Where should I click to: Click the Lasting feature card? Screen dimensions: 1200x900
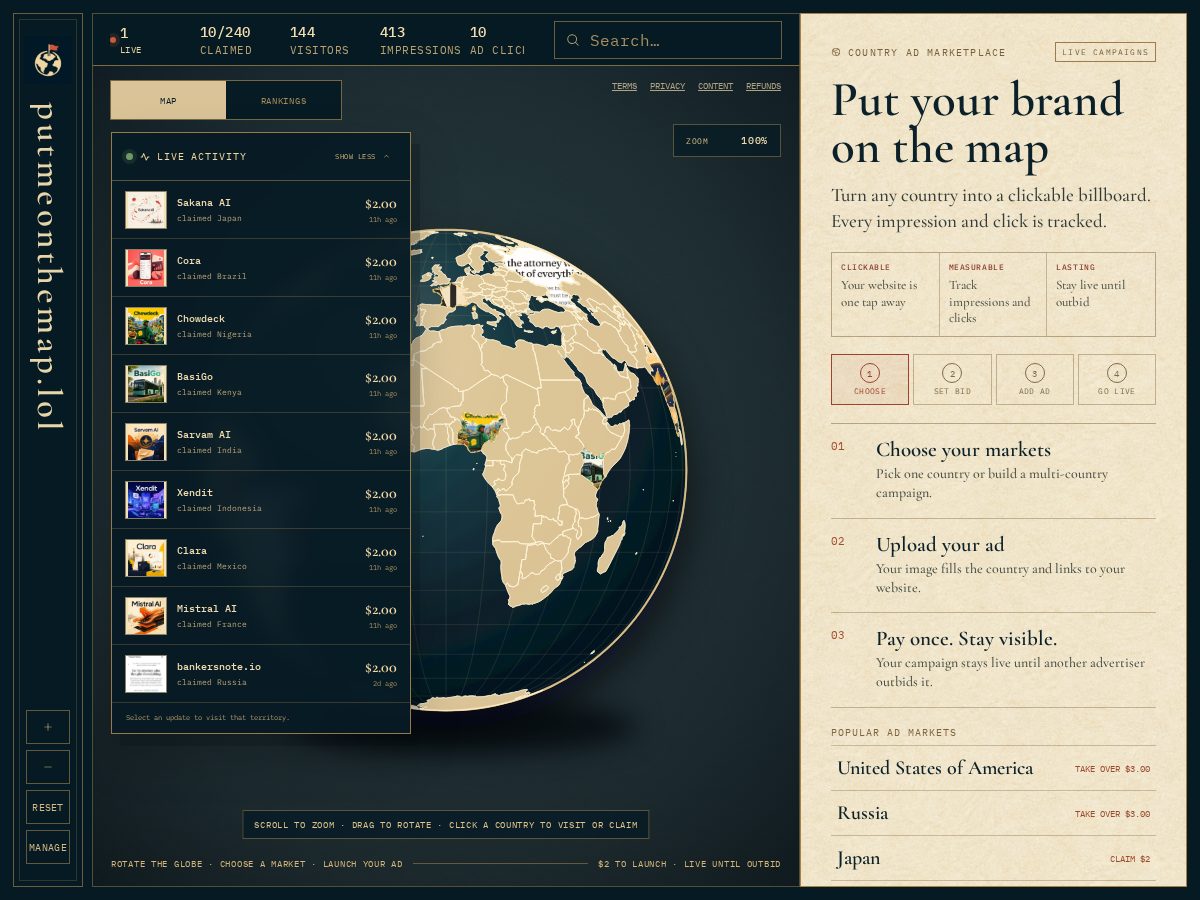(1101, 294)
